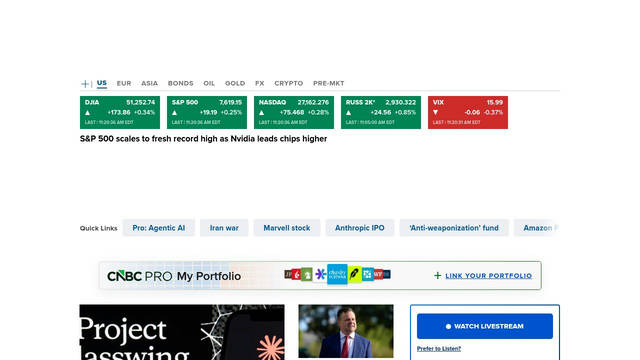Read the S&P 500 record high headline
This screenshot has height=360, width=640.
pyautogui.click(x=203, y=139)
